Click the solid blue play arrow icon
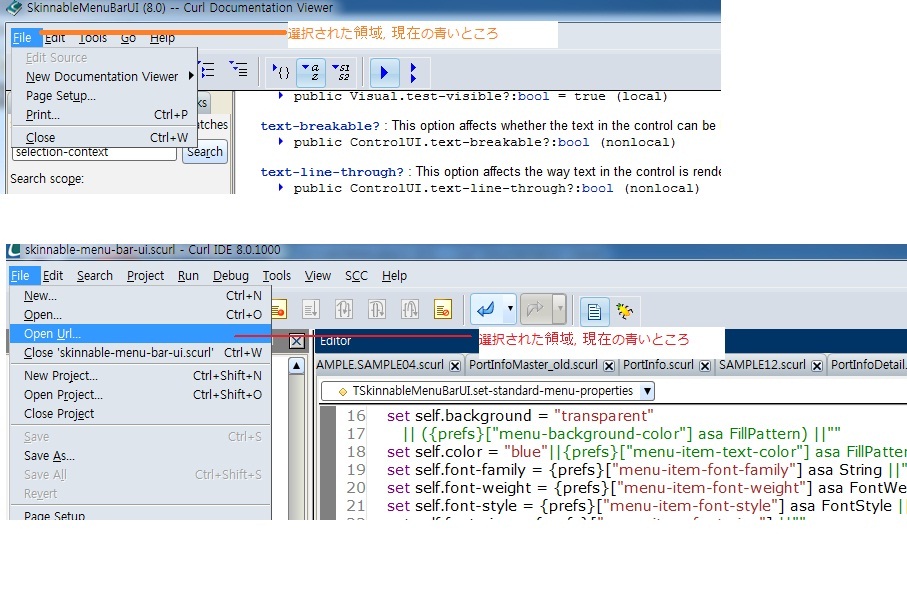 tap(384, 72)
